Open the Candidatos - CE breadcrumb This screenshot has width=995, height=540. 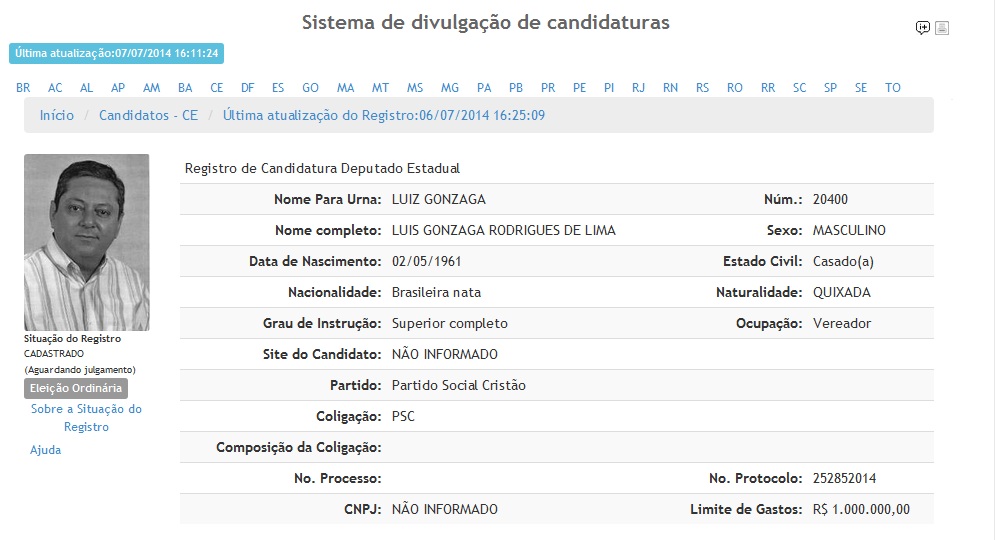pyautogui.click(x=148, y=116)
